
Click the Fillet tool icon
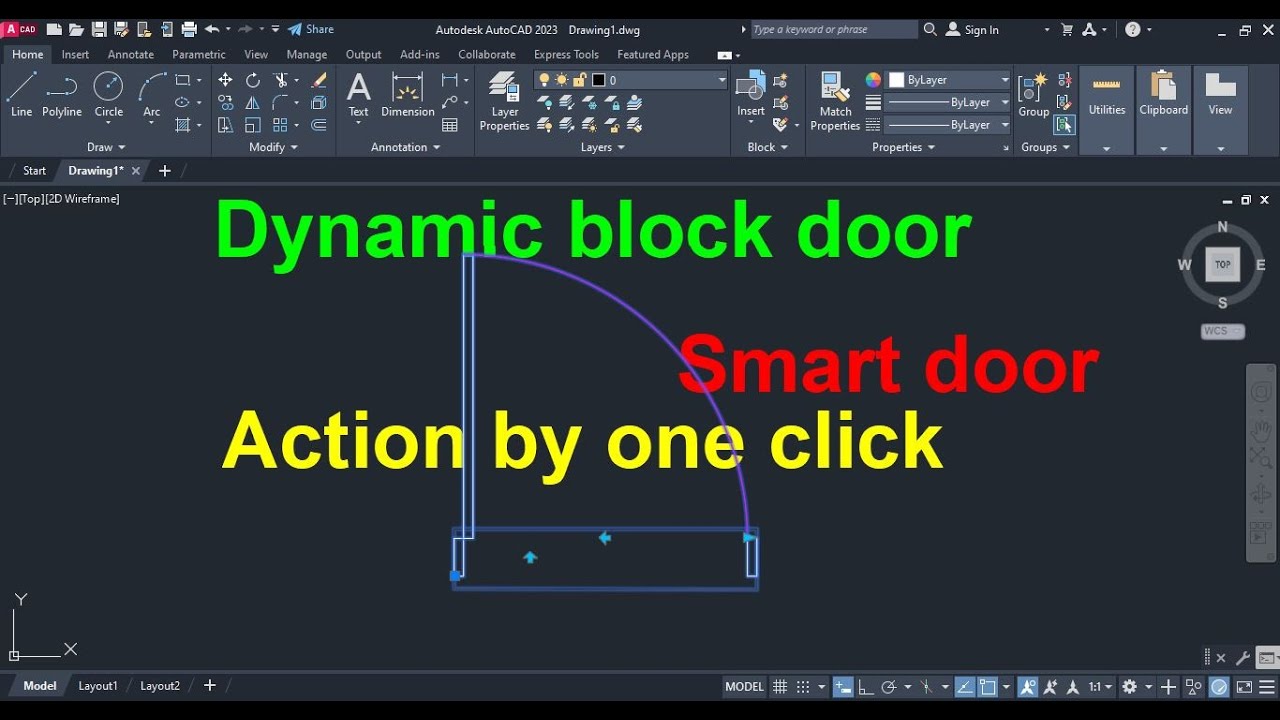click(x=281, y=102)
